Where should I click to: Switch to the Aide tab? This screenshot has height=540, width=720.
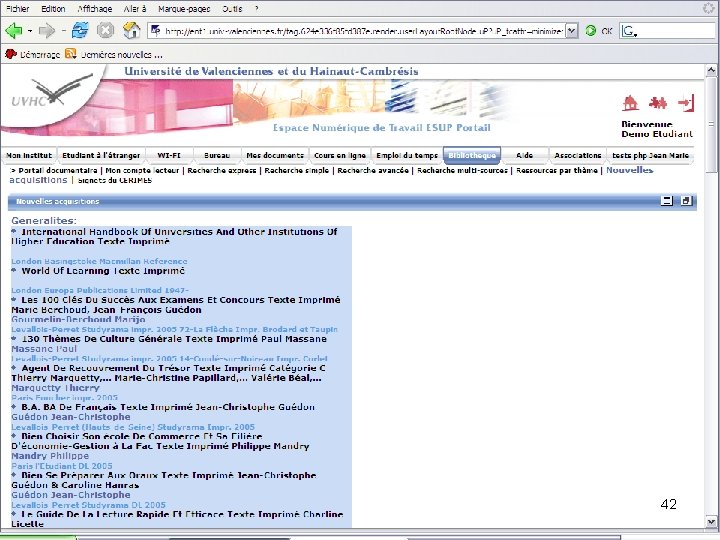(x=524, y=155)
